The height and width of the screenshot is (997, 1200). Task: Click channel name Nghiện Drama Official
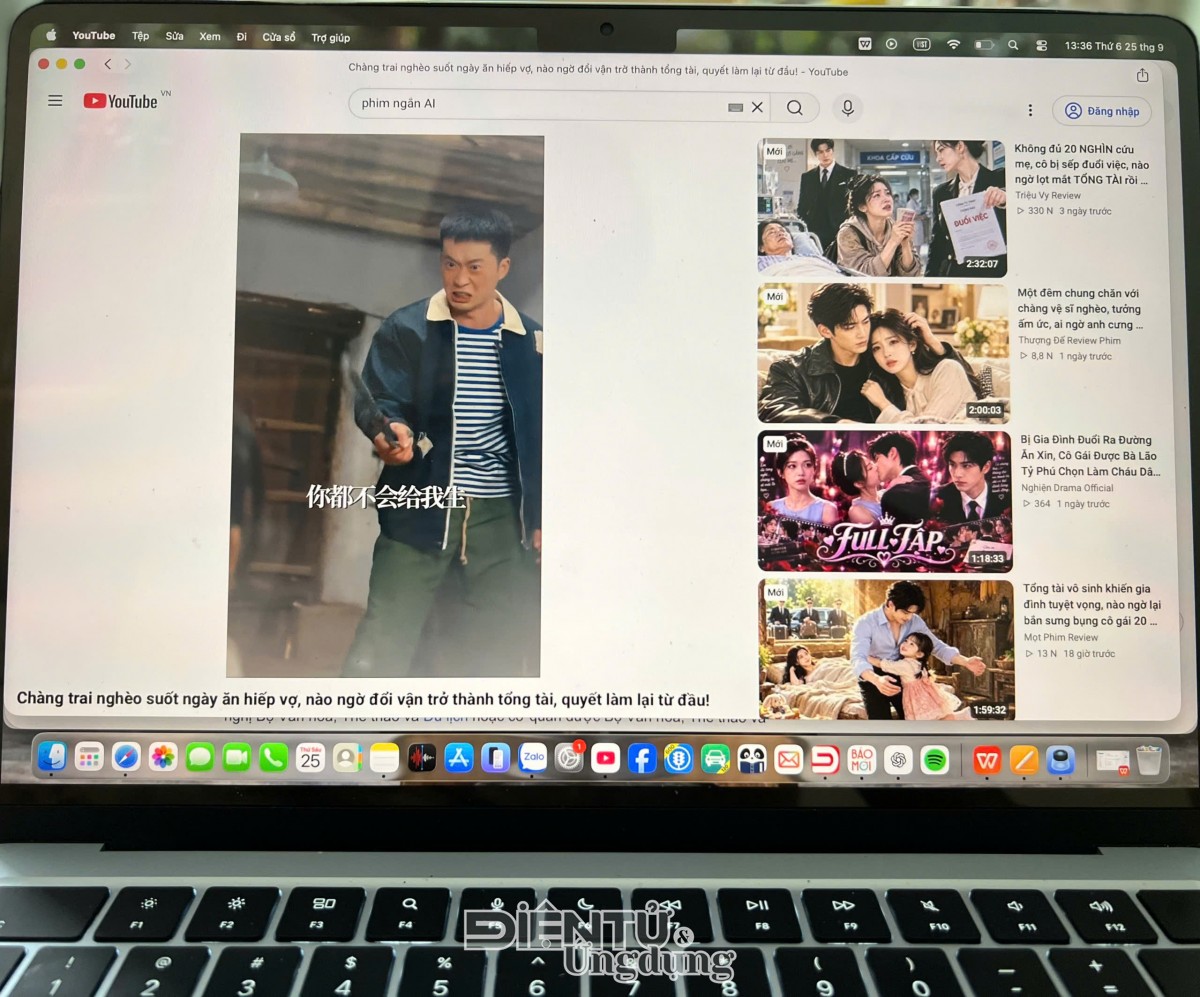(1067, 488)
